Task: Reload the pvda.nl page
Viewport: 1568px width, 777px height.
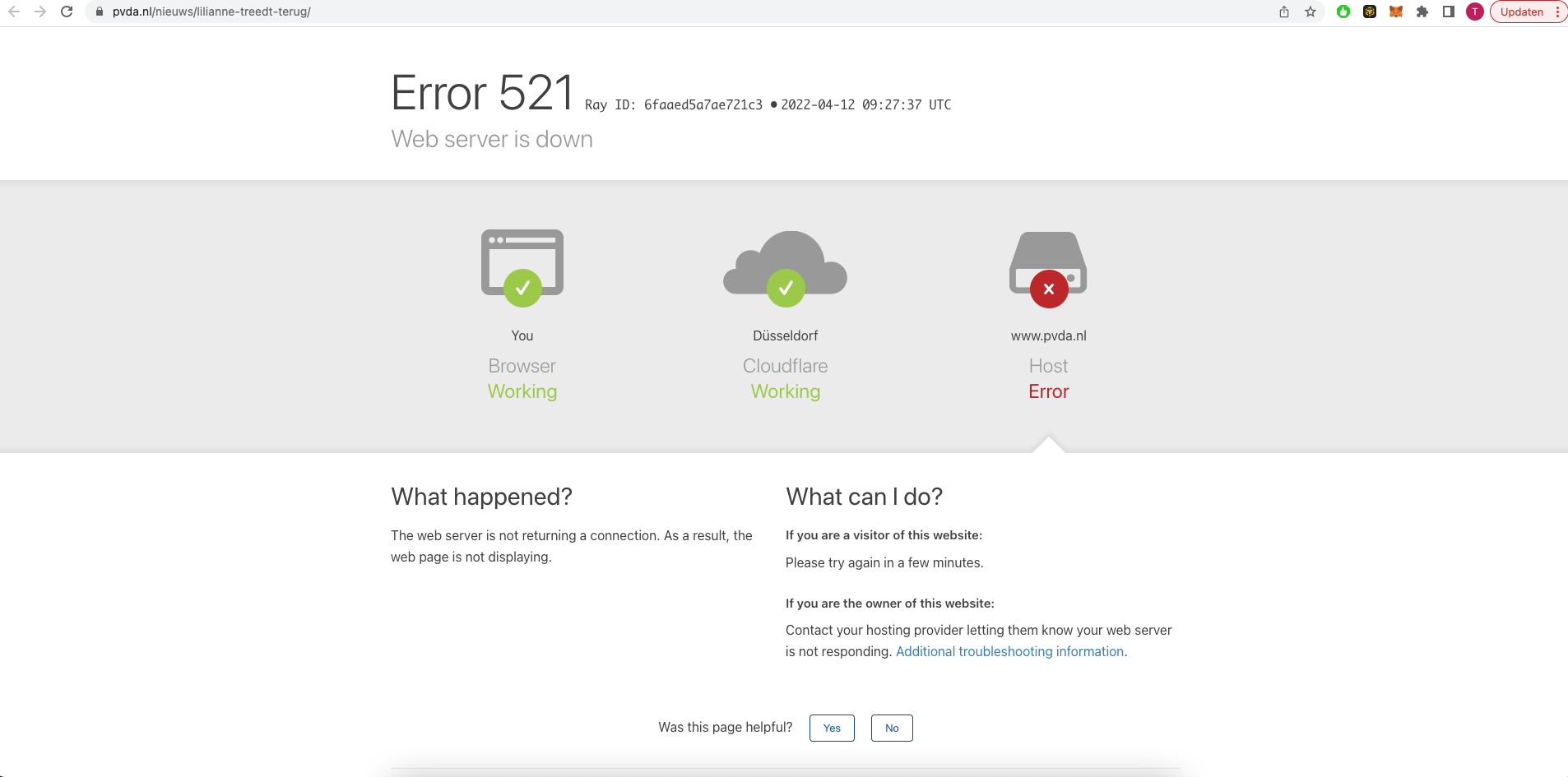Action: pos(67,12)
